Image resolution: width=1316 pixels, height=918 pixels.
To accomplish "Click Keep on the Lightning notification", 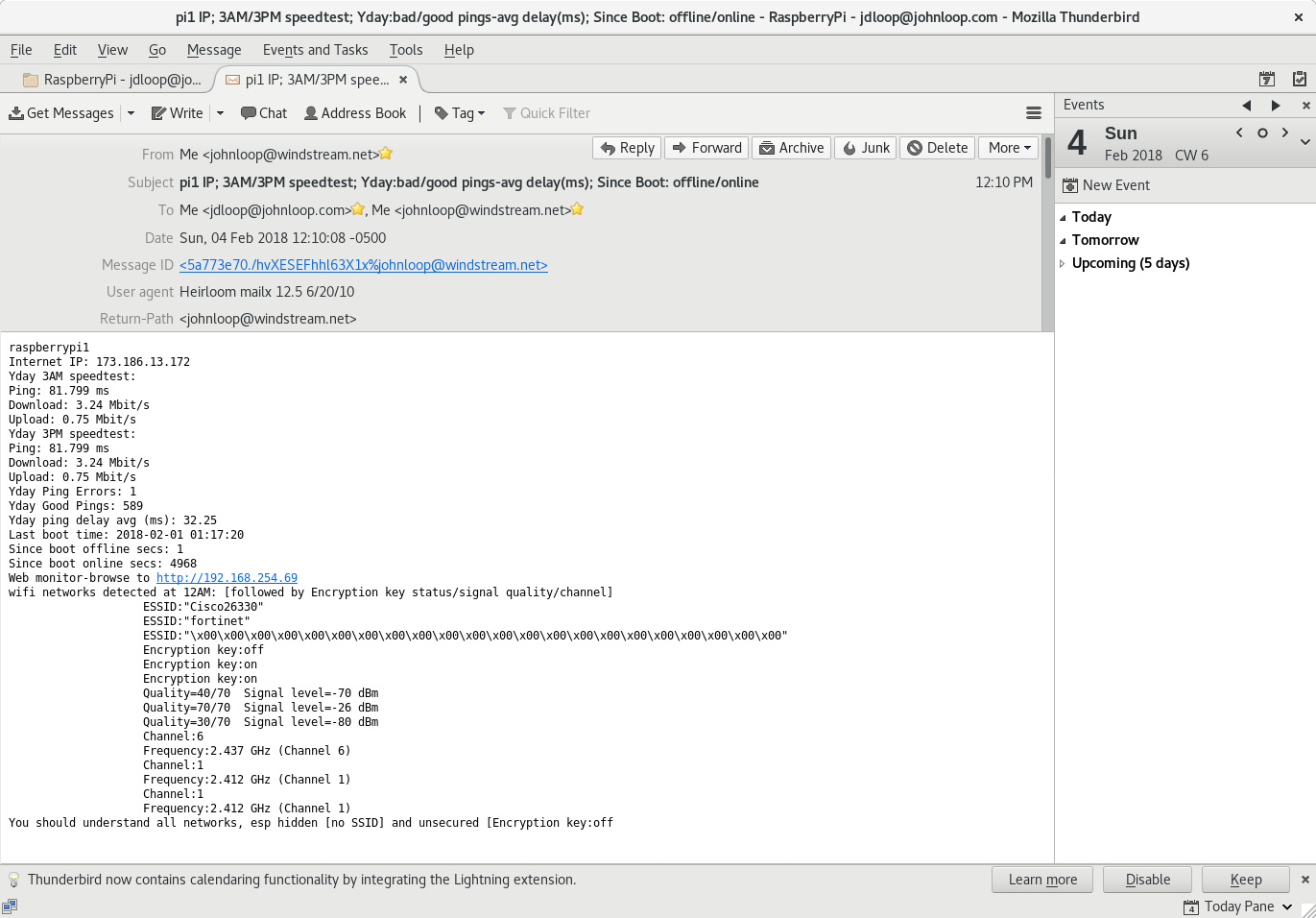I will pos(1245,880).
